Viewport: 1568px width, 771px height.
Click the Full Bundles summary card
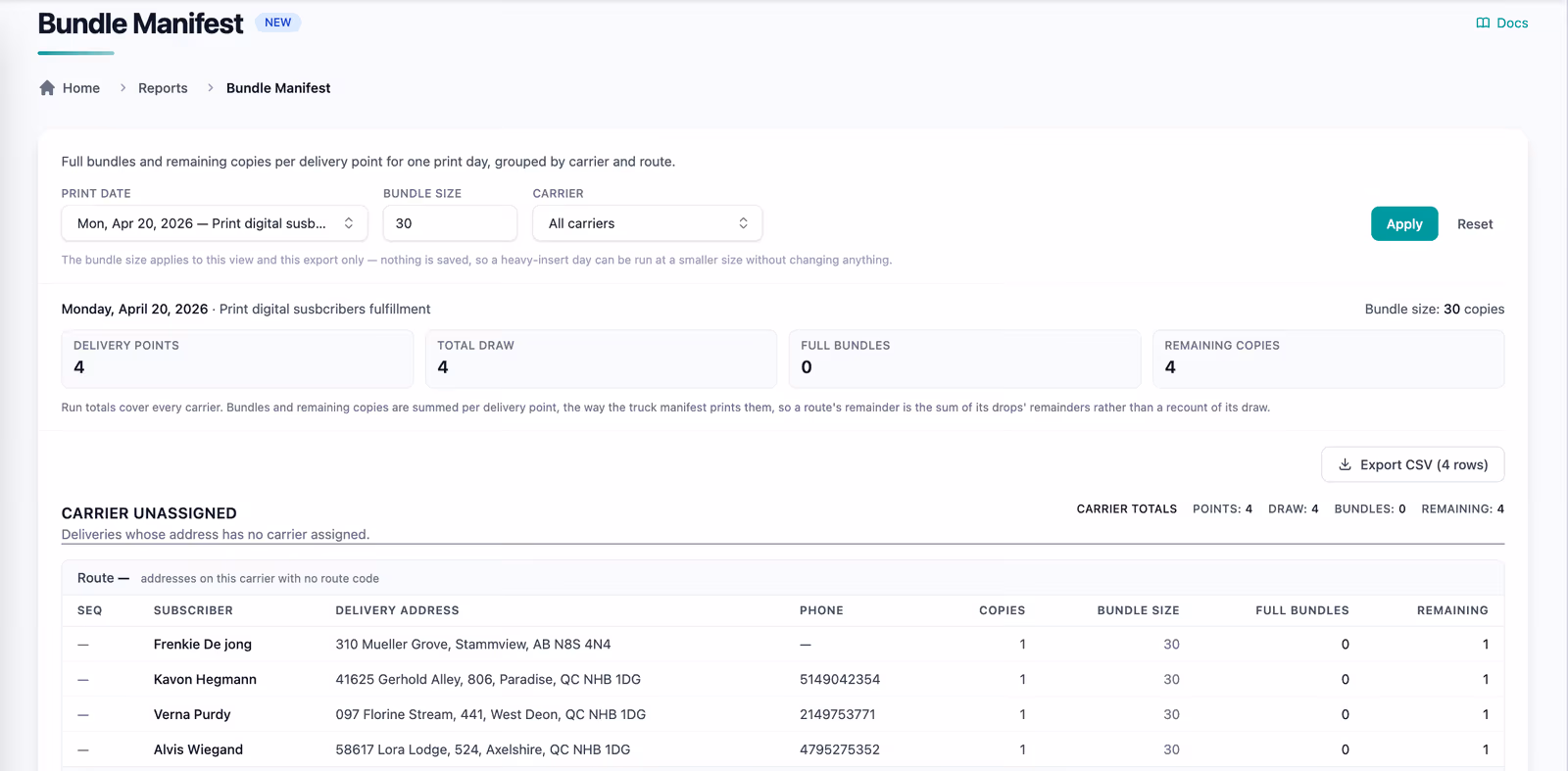(x=964, y=359)
